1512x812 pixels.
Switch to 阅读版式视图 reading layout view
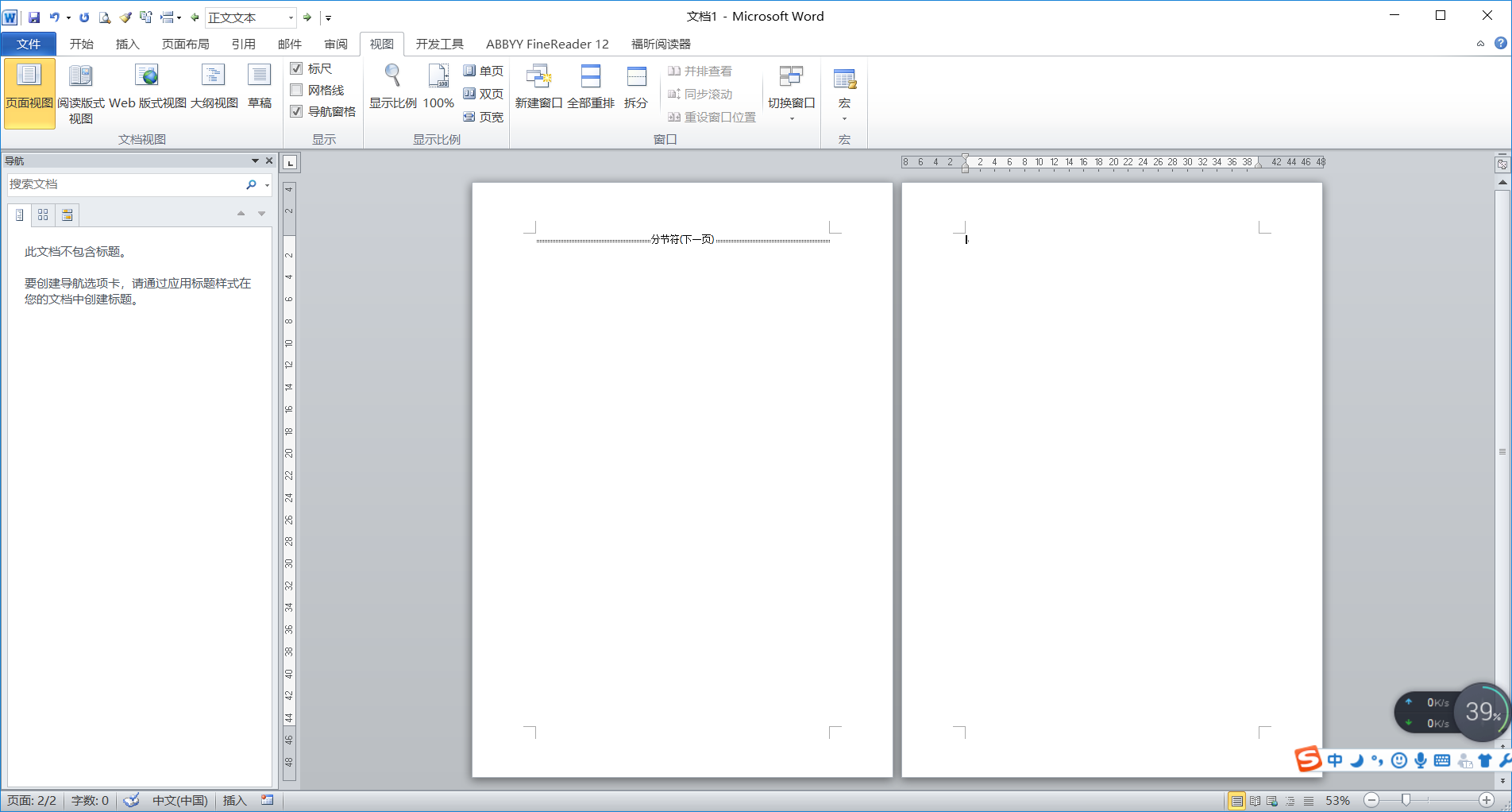(x=80, y=93)
